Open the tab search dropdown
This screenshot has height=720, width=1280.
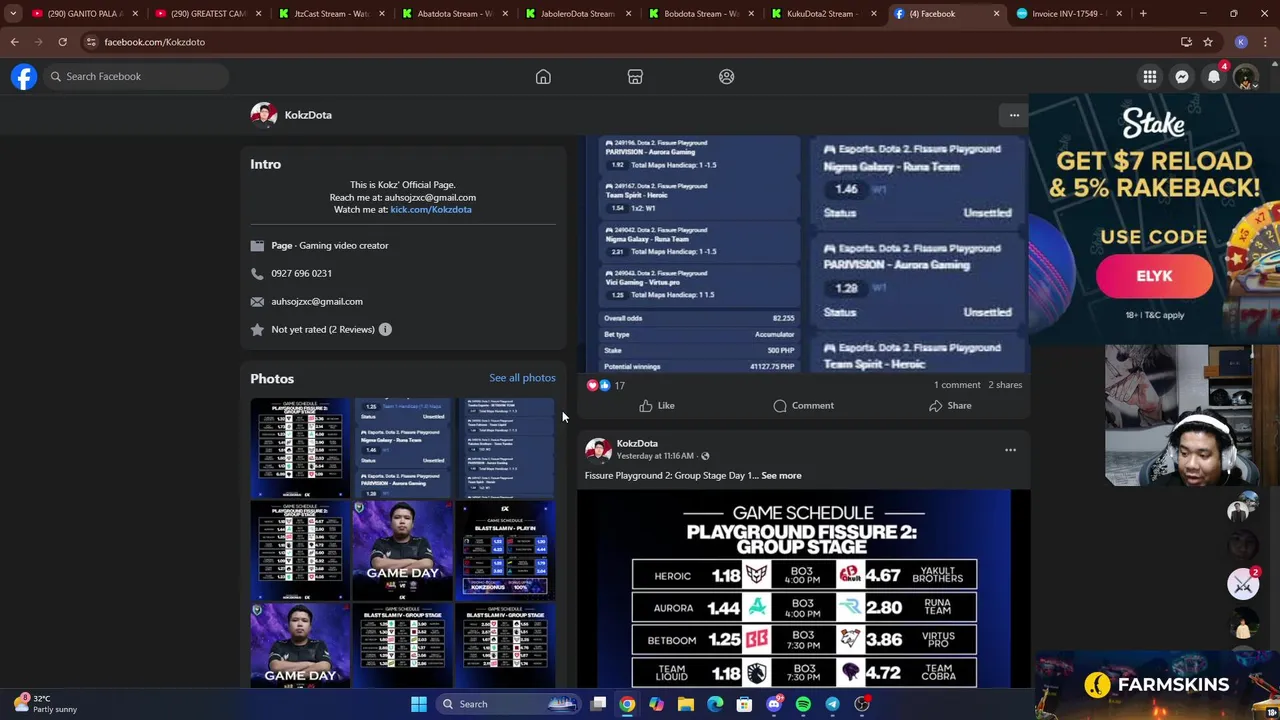(x=13, y=14)
